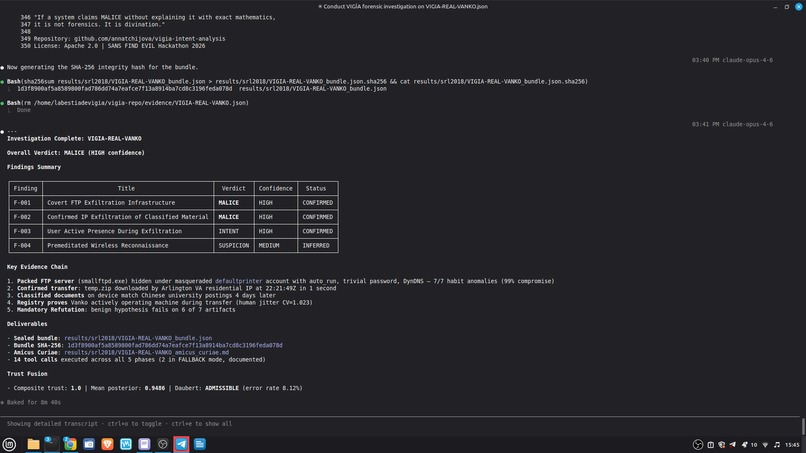Click the Bash sha256sum command line
Screen dimensions: 806x453
pyautogui.click(x=297, y=81)
